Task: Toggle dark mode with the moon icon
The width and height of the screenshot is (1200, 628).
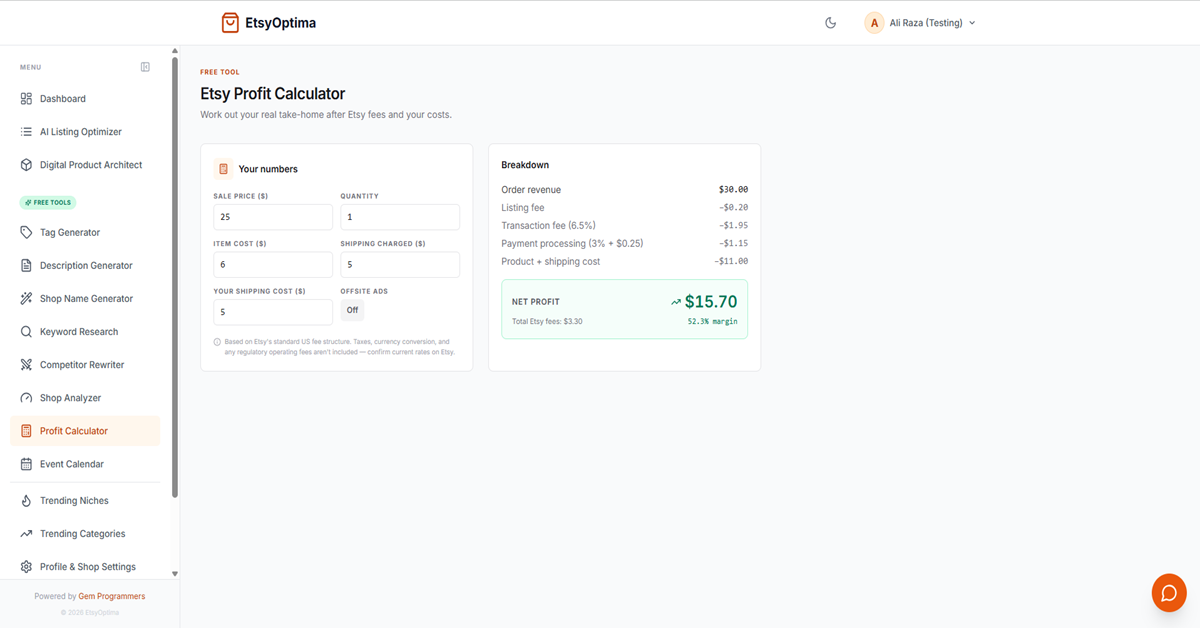Action: coord(830,23)
